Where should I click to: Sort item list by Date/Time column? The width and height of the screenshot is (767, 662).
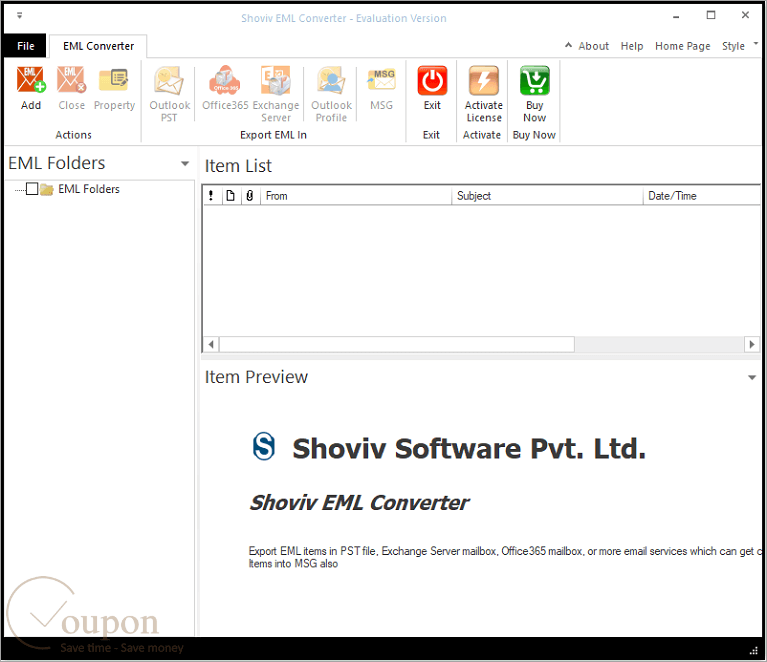(701, 196)
